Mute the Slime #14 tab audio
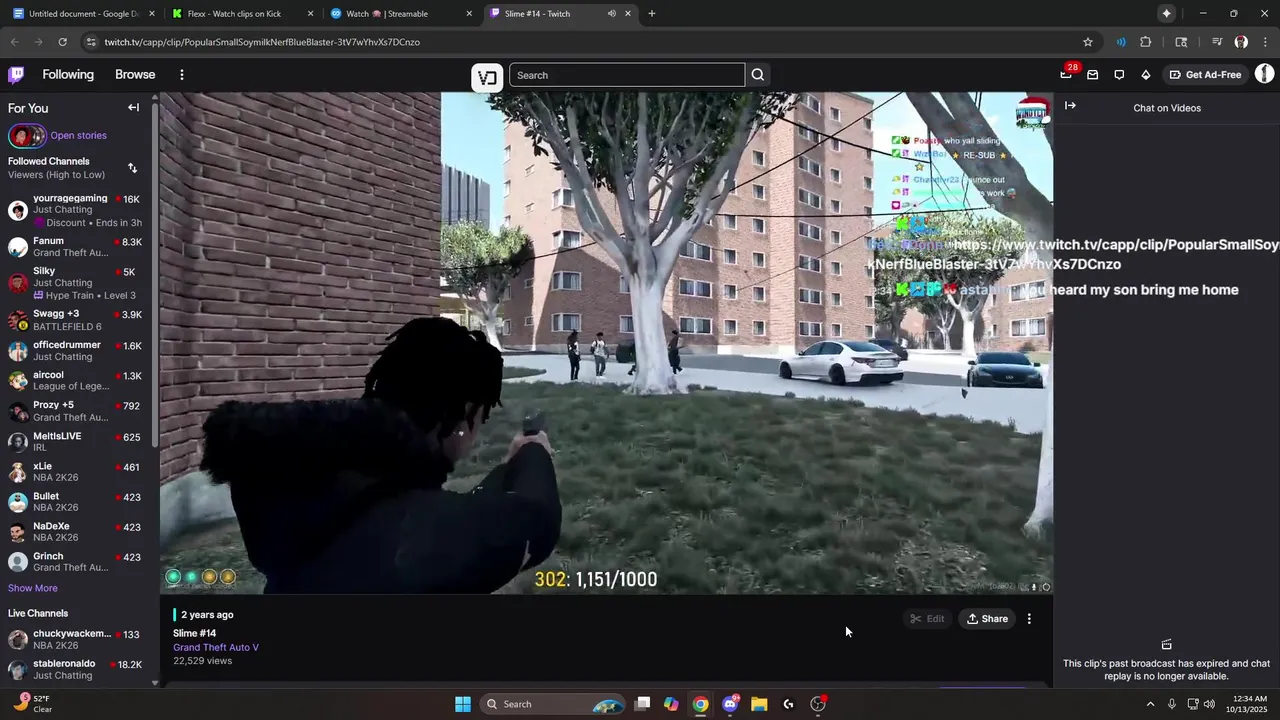The image size is (1280, 720). tap(611, 14)
